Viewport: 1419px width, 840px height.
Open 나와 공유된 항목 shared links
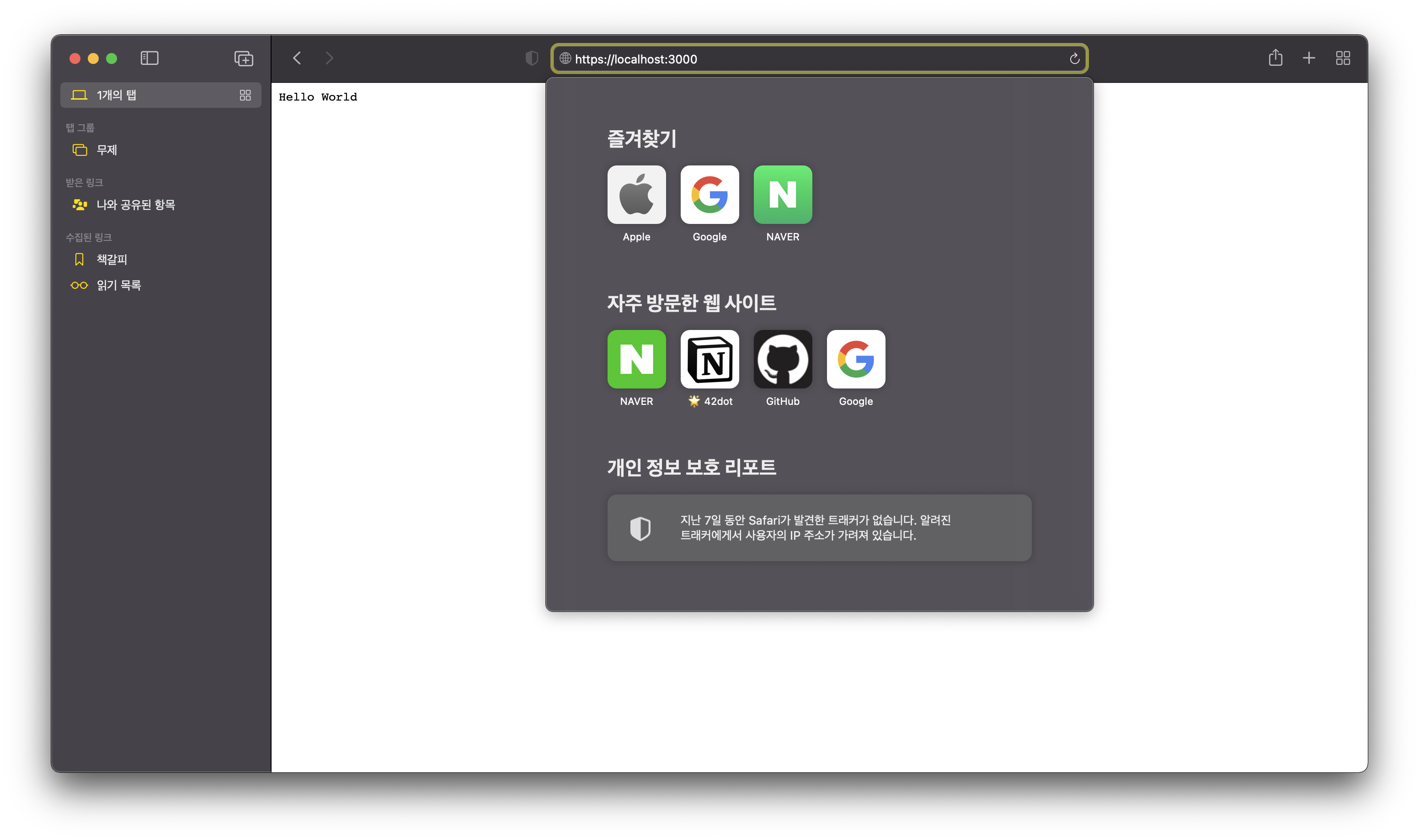(135, 205)
